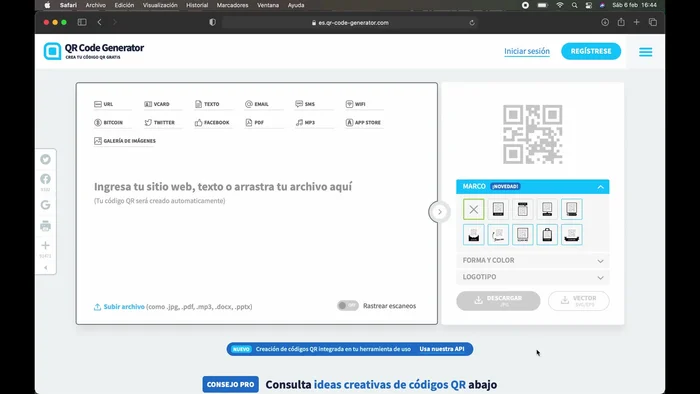Click the Usa nuestra API link
This screenshot has width=700, height=394.
coord(442,349)
